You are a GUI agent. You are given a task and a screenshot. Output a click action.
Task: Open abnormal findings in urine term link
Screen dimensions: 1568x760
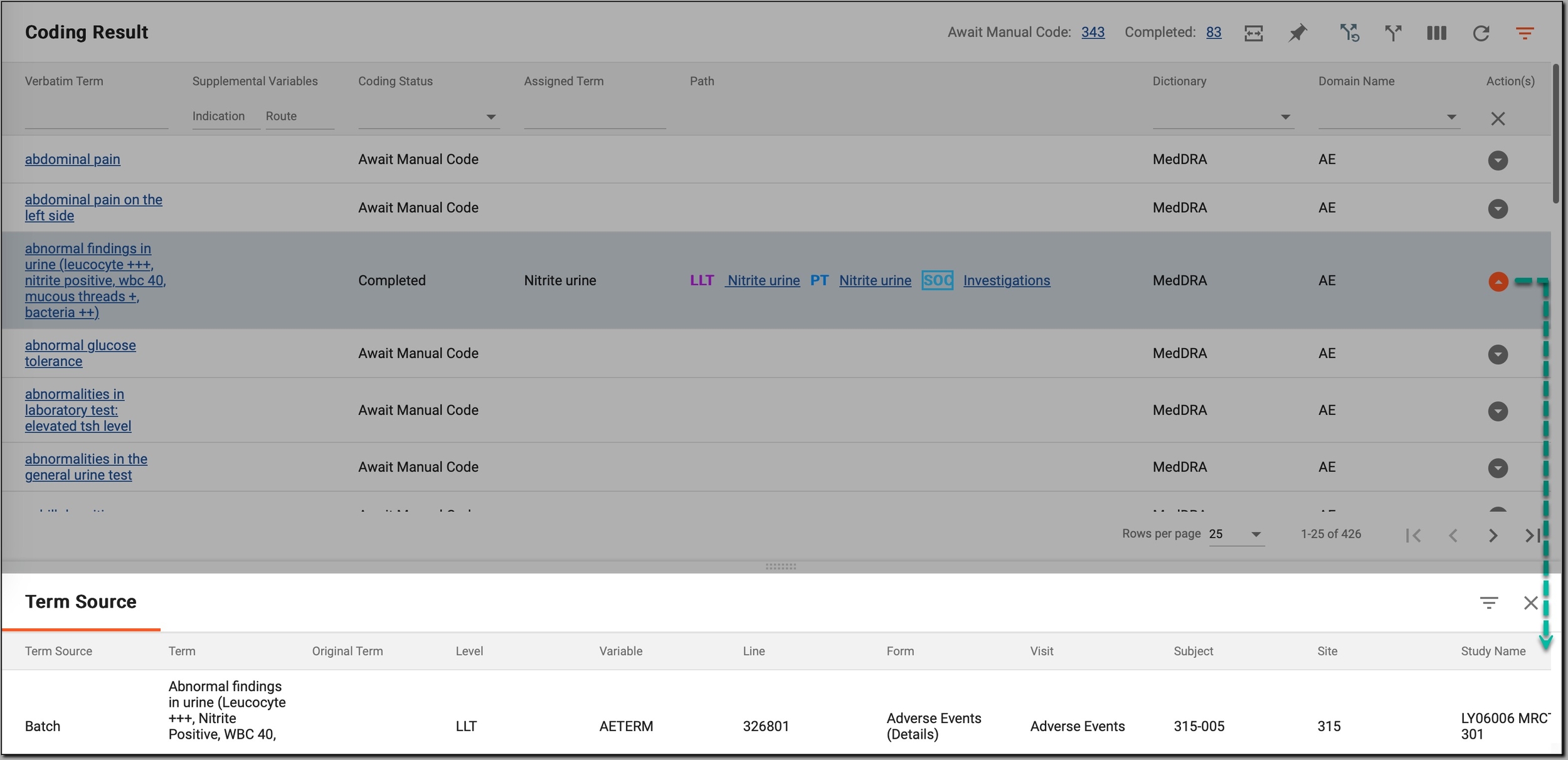95,280
